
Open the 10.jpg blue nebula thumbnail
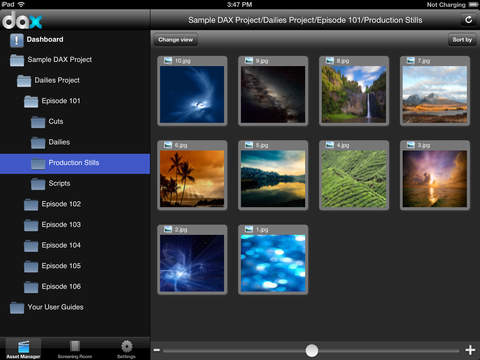click(x=192, y=94)
